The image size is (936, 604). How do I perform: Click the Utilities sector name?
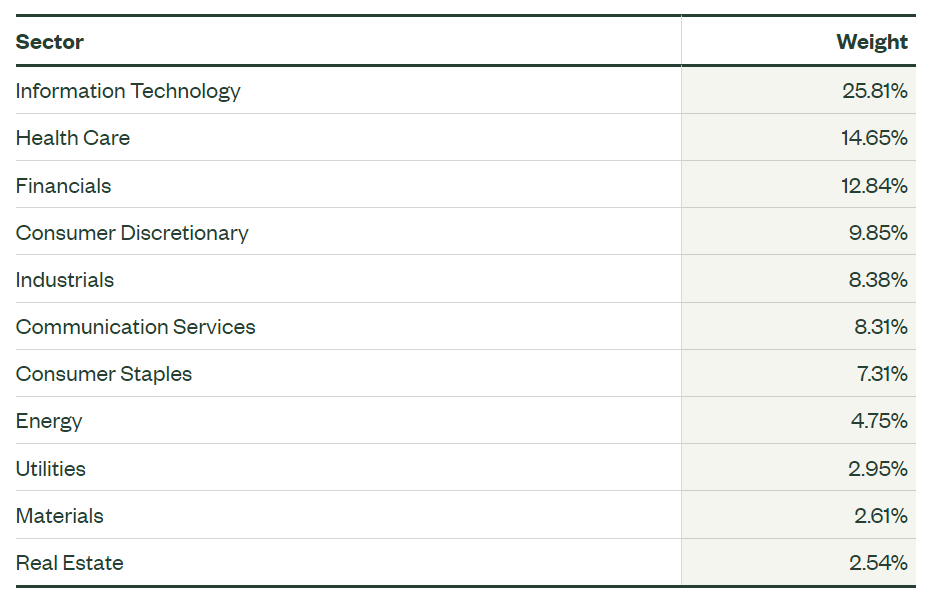tap(51, 469)
